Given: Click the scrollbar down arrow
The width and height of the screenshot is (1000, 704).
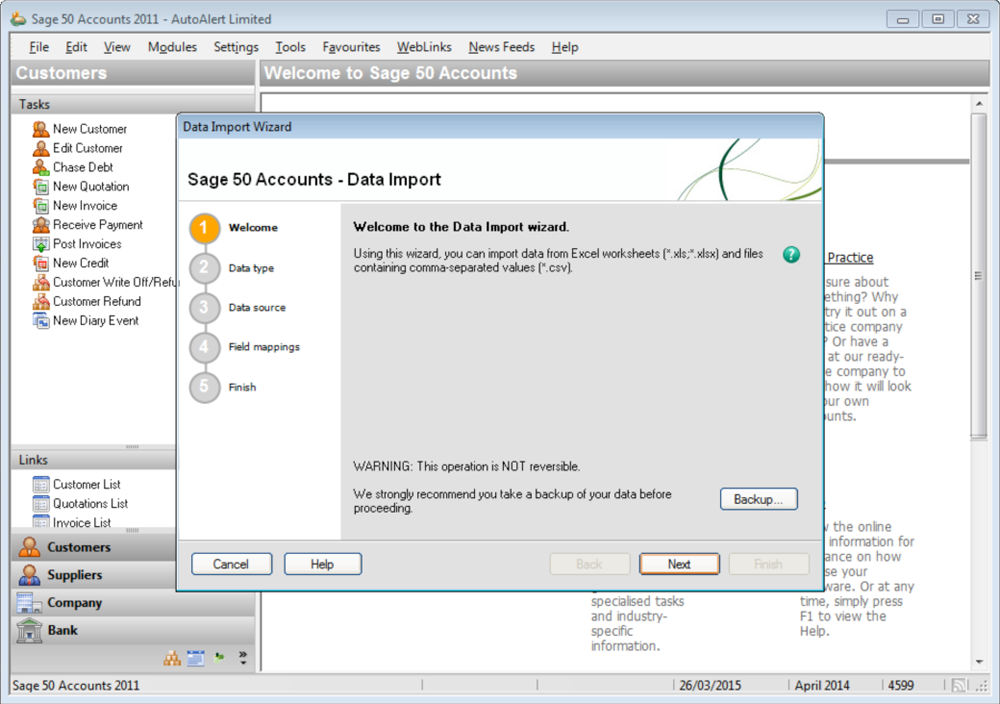Looking at the screenshot, I should (978, 662).
